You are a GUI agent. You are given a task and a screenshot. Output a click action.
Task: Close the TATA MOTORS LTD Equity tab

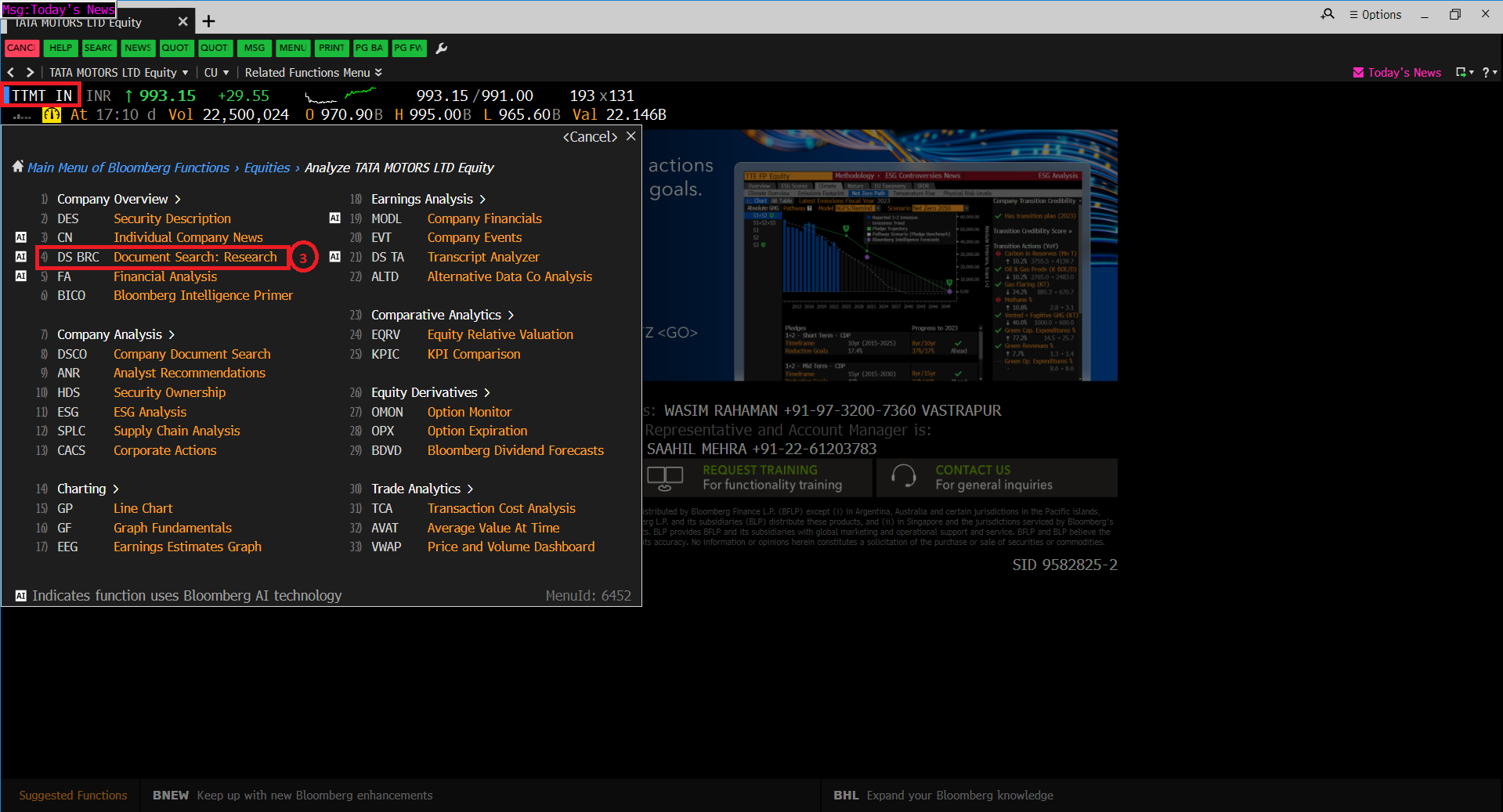point(182,21)
